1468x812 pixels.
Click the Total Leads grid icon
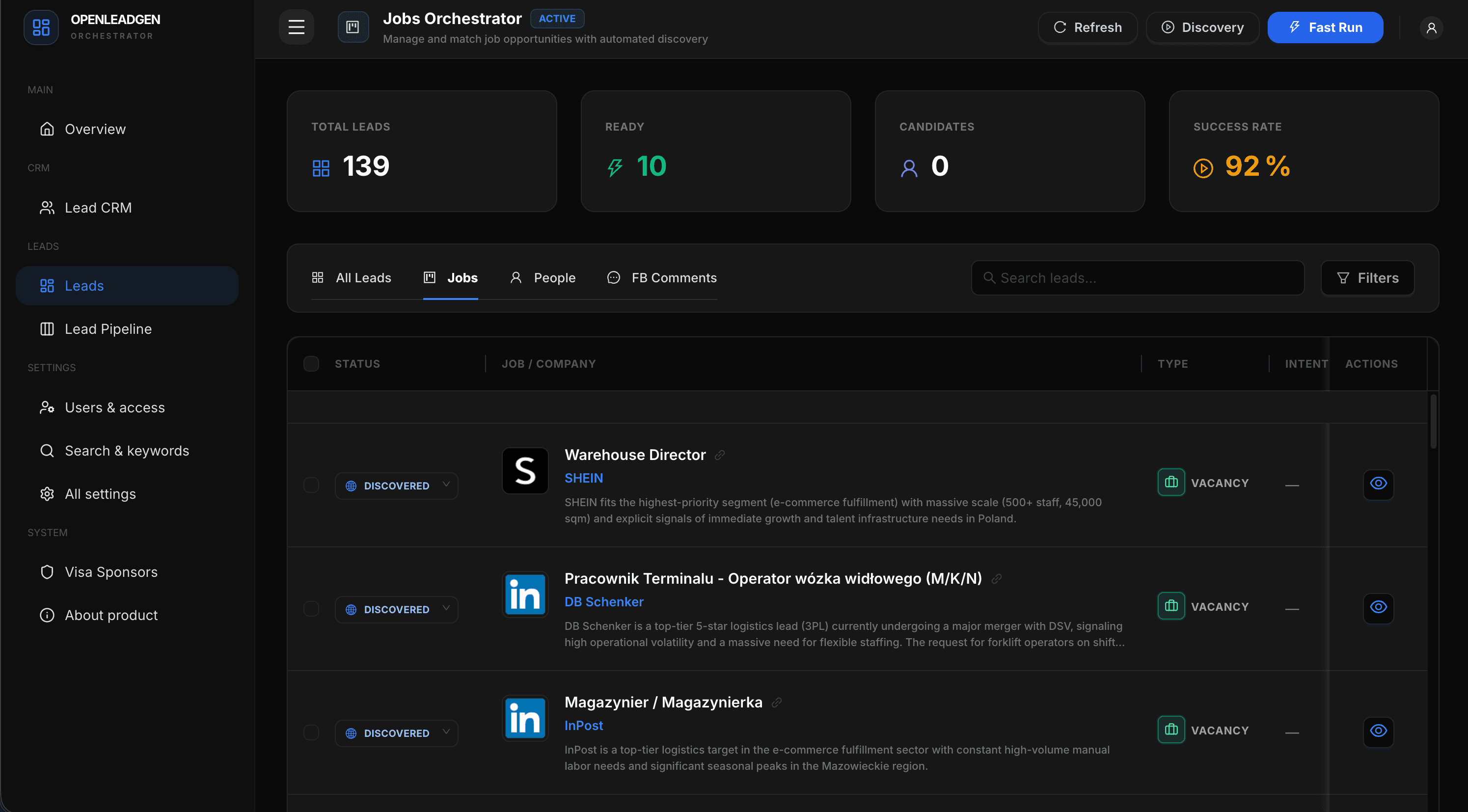pyautogui.click(x=321, y=168)
